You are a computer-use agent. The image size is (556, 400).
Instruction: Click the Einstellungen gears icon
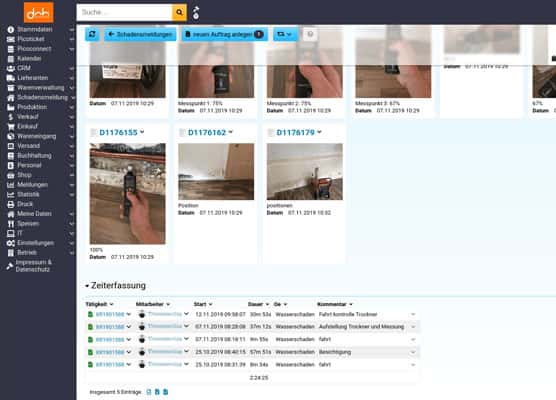point(11,243)
